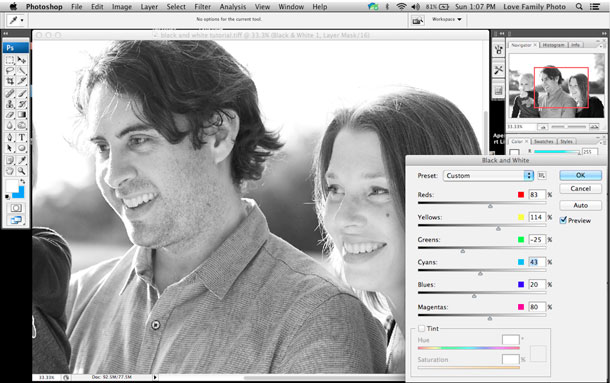Select the Magic Wand tool

pyautogui.click(x=22, y=70)
